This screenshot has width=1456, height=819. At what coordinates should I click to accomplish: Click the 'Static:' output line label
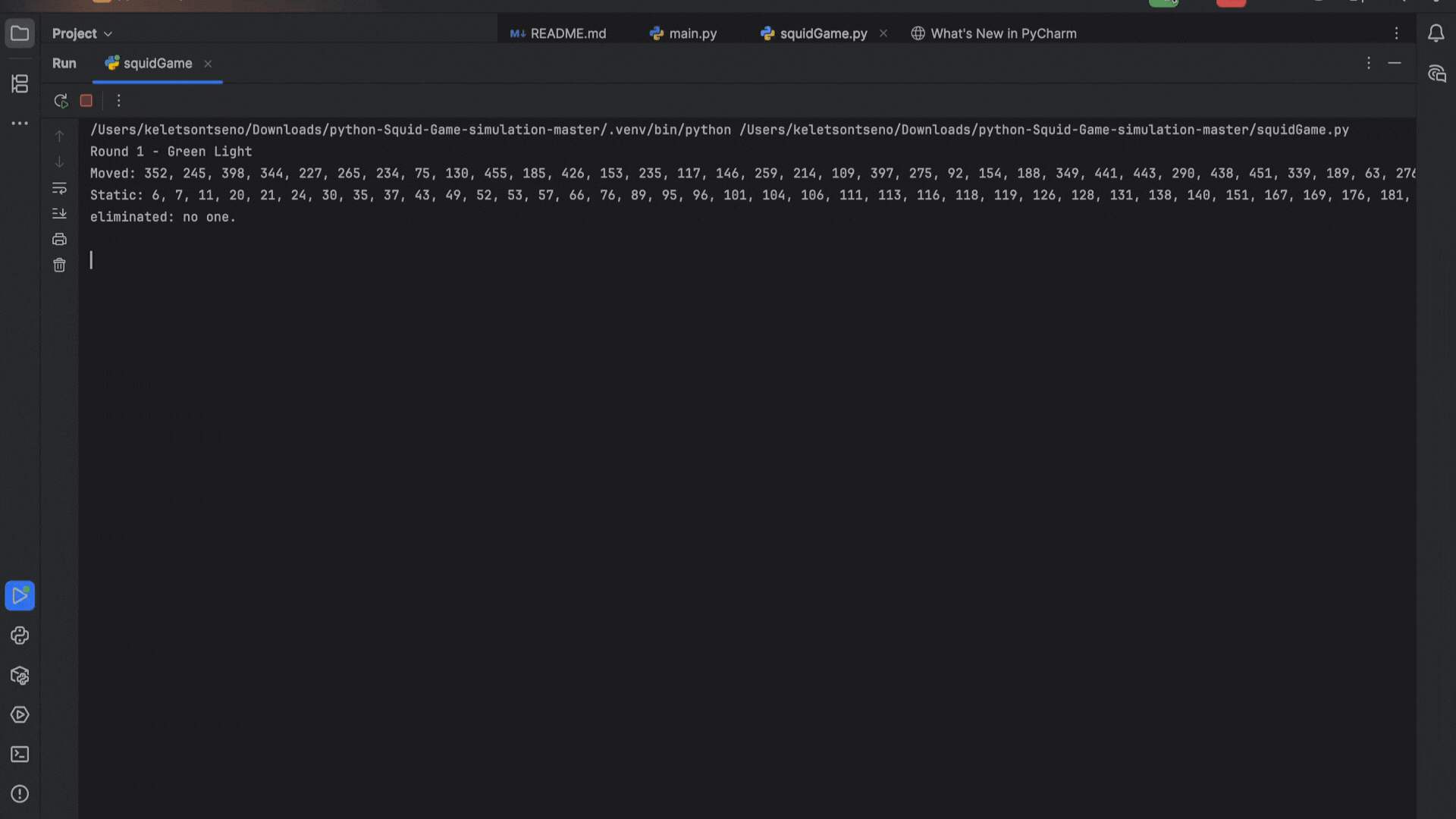coord(116,196)
